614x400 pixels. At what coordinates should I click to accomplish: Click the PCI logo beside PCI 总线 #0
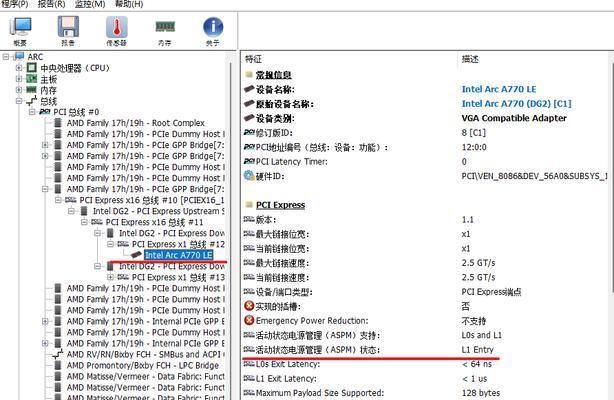[45, 112]
